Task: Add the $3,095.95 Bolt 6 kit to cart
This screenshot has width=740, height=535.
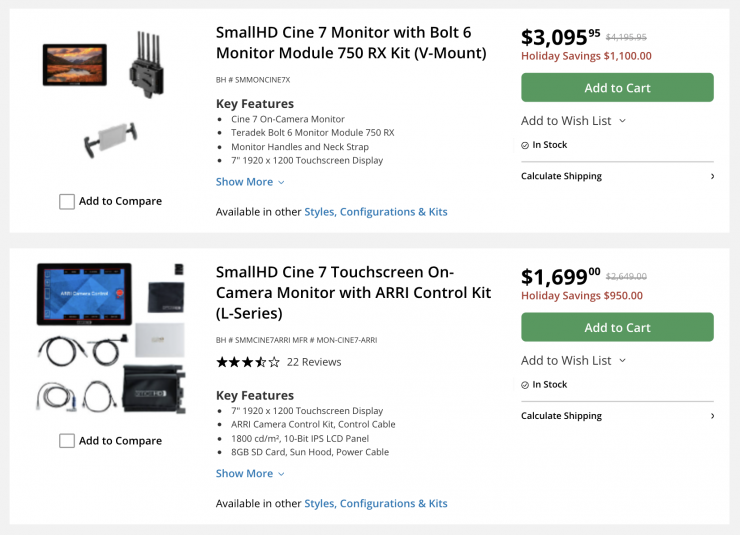Action: [x=617, y=88]
